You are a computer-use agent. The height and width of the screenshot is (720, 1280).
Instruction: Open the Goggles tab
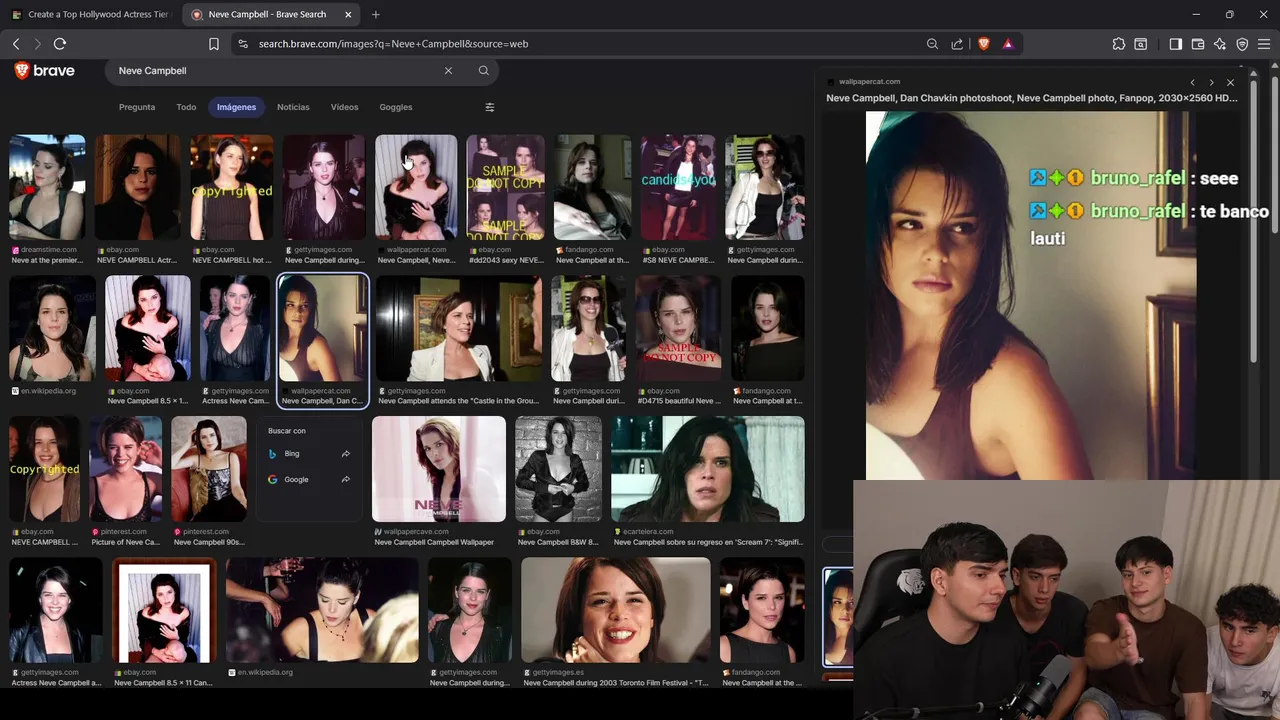(x=396, y=107)
